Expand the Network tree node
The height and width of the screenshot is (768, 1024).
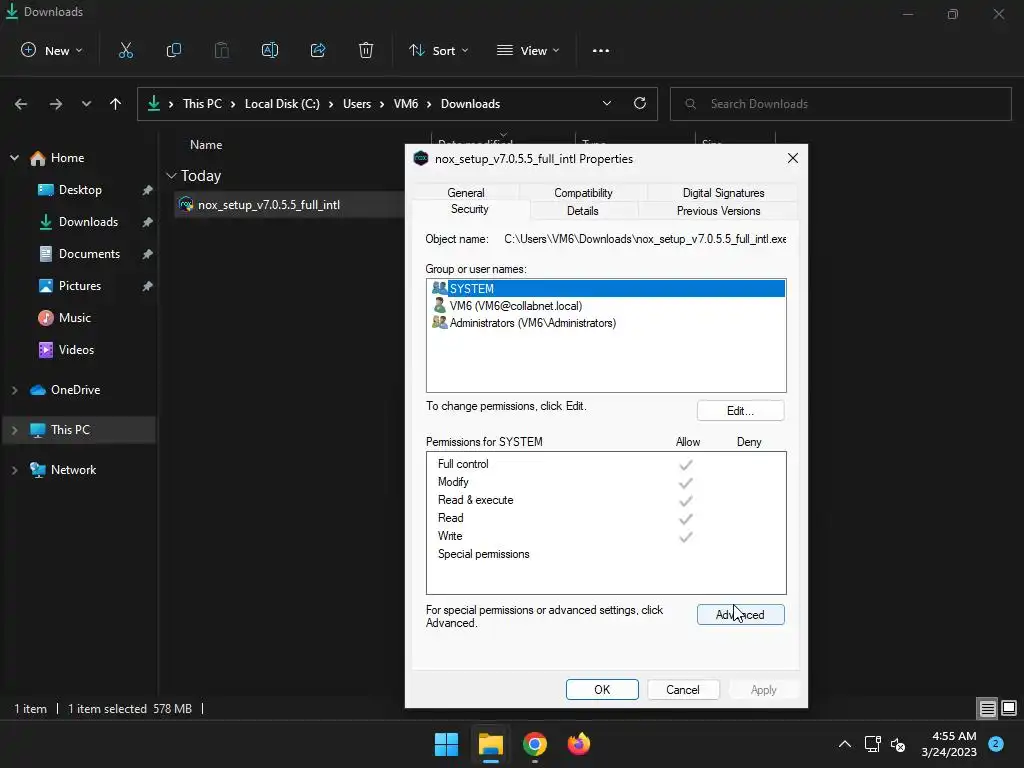click(14, 470)
